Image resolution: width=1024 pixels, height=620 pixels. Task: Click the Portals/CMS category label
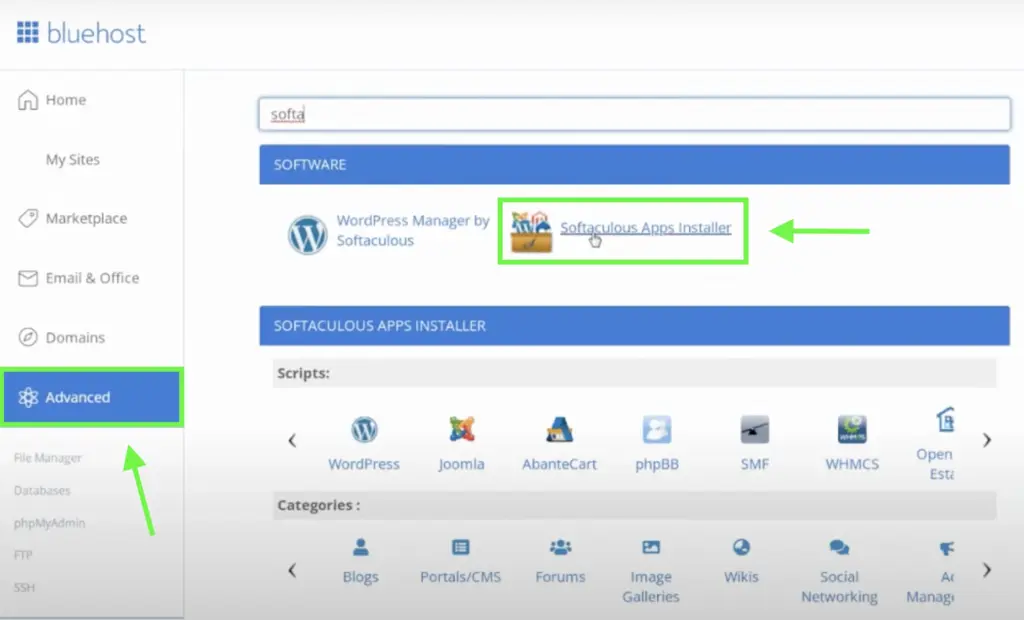tap(460, 577)
